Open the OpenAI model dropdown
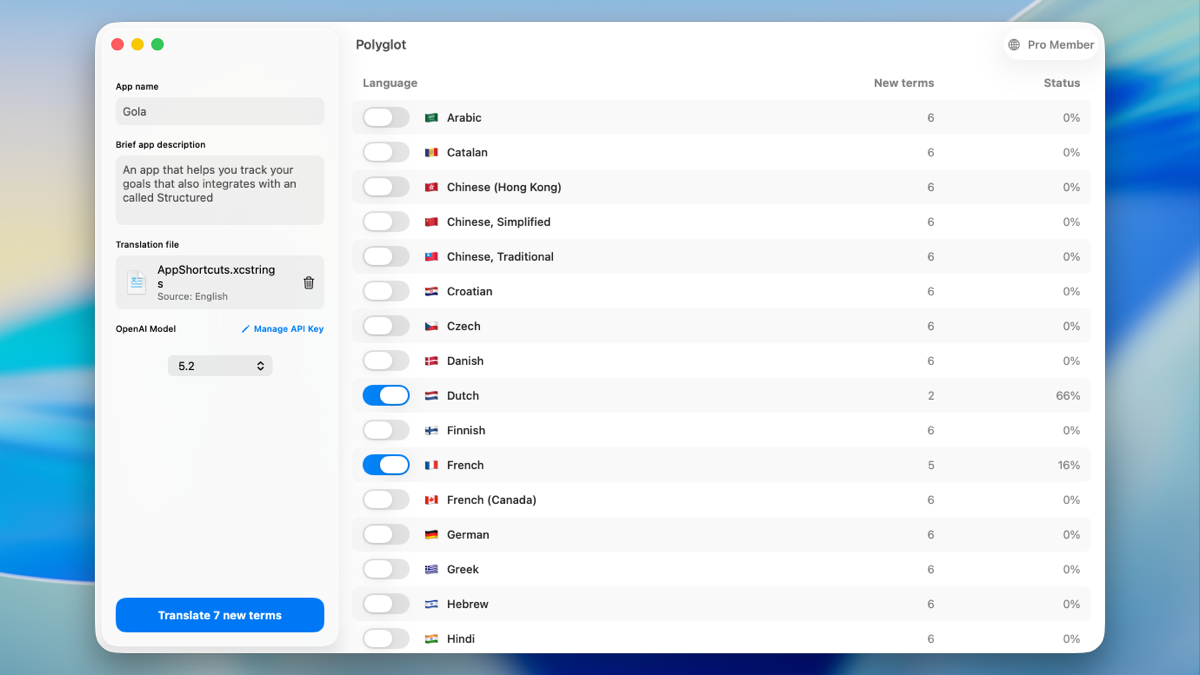This screenshot has height=675, width=1200. pos(219,365)
